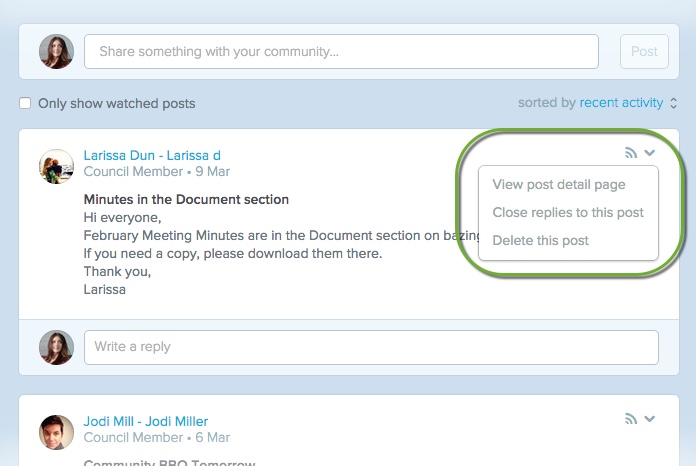Viewport: 696px width, 466px height.
Task: Collapse the chevron menu on Larissa's post
Action: tap(650, 153)
